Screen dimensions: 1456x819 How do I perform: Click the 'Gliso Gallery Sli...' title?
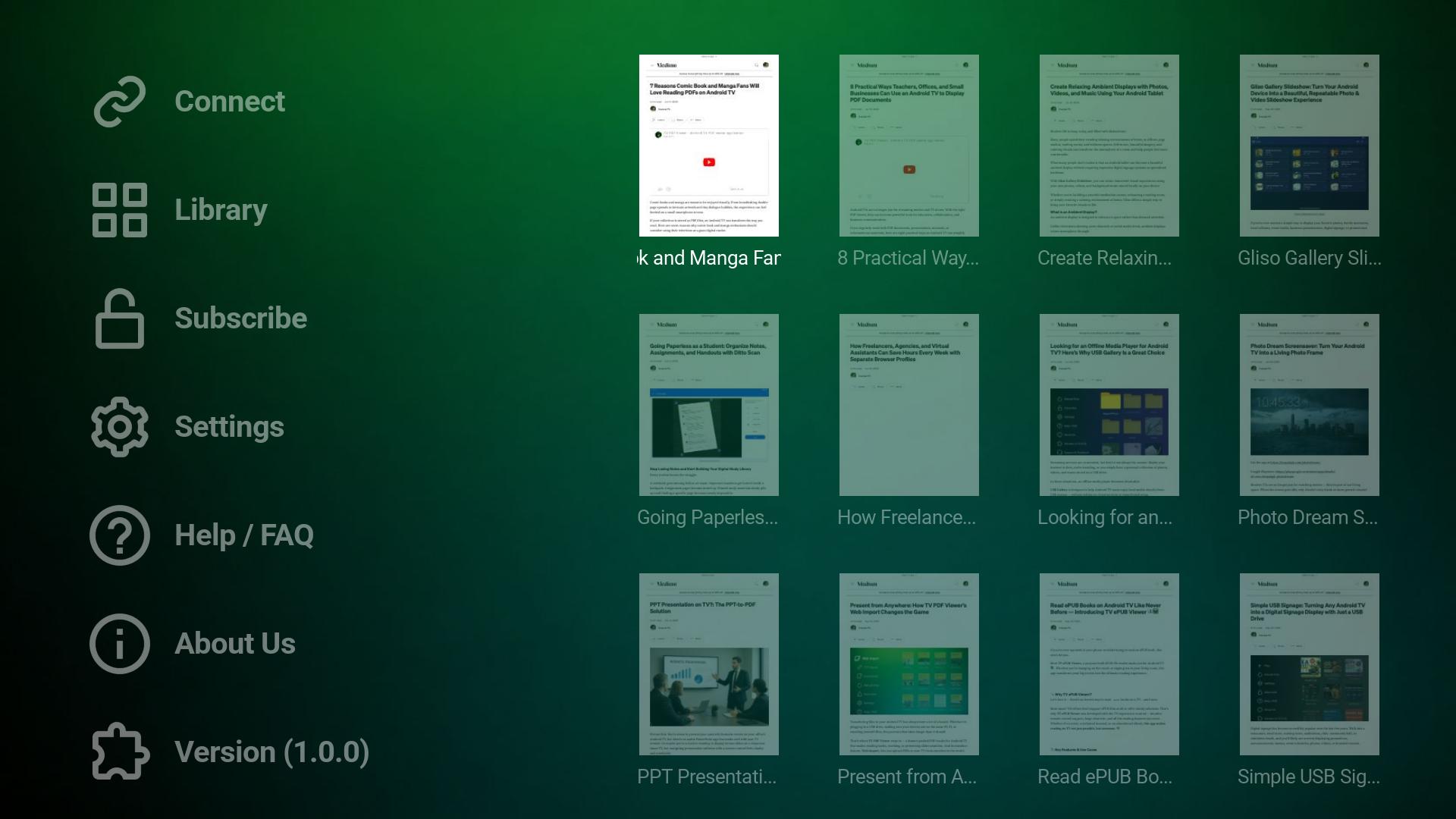click(x=1310, y=259)
